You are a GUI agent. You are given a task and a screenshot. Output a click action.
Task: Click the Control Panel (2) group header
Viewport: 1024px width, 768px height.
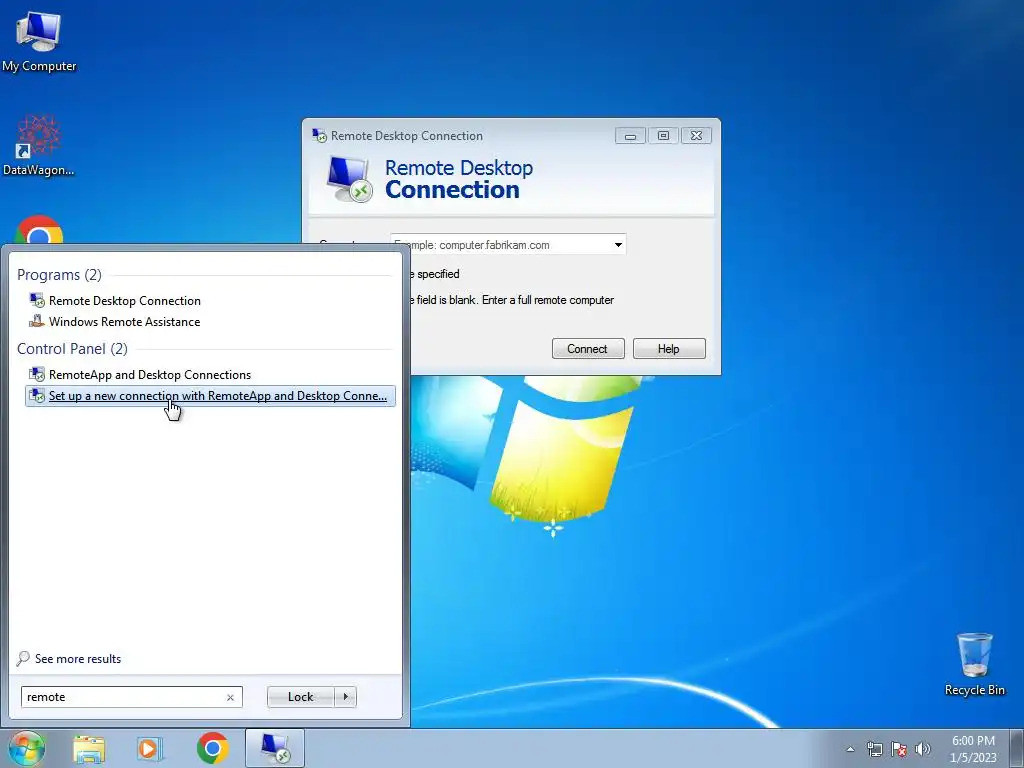(x=72, y=349)
